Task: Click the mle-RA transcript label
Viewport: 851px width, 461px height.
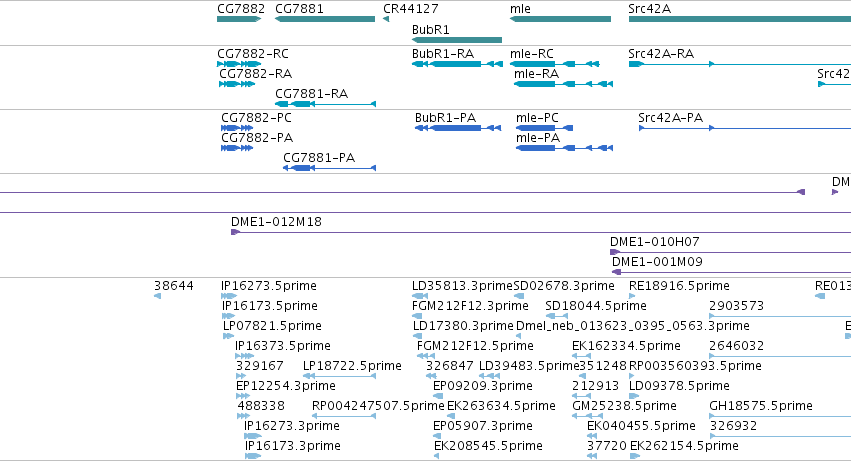Action: (536, 74)
